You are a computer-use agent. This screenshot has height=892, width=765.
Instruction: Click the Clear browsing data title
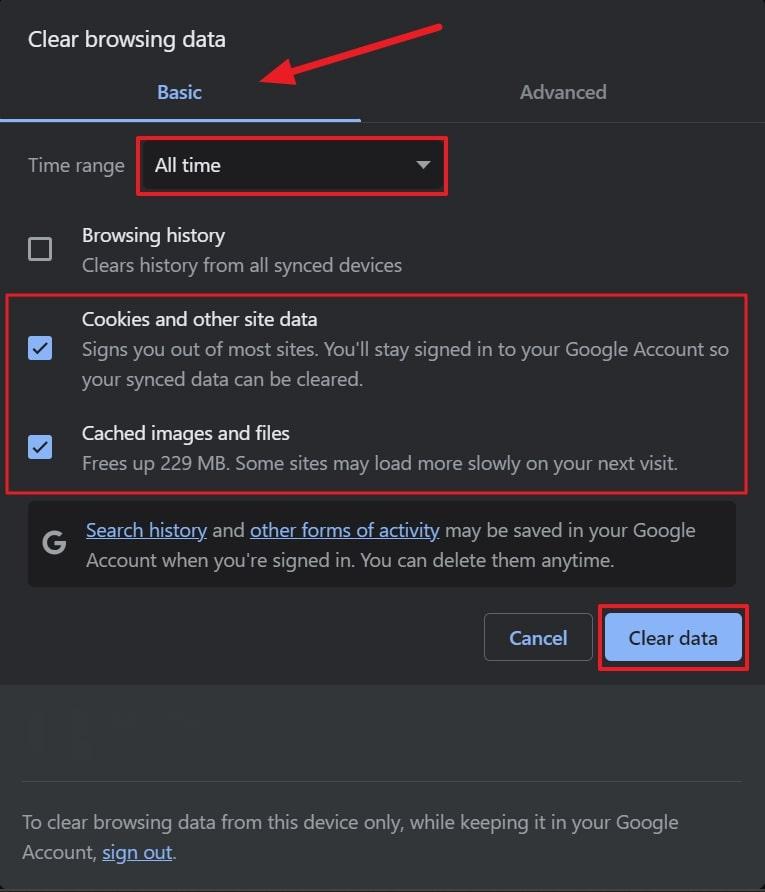[x=127, y=39]
